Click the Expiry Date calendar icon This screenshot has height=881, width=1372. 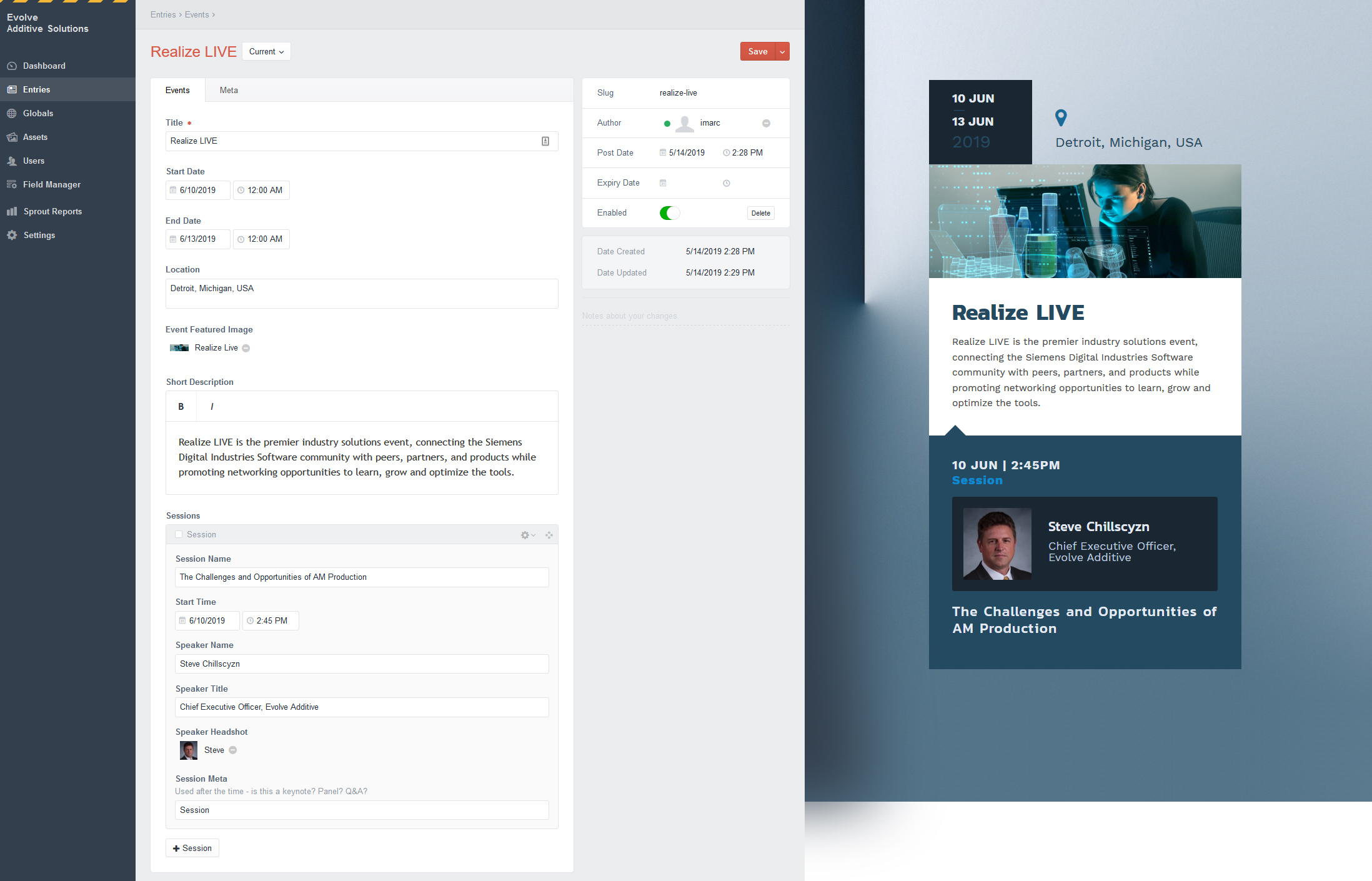point(663,183)
